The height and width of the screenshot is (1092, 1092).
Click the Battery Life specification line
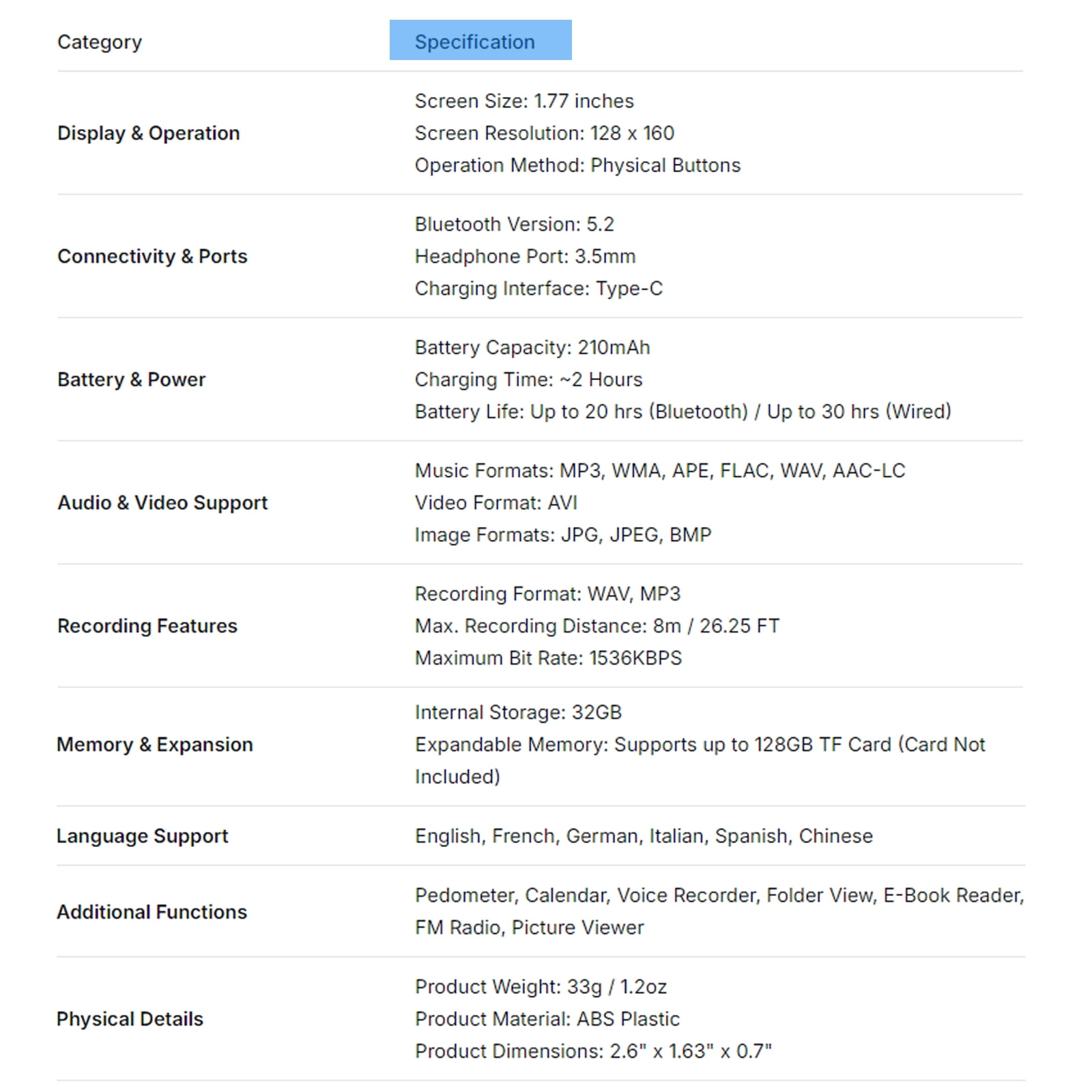[683, 412]
